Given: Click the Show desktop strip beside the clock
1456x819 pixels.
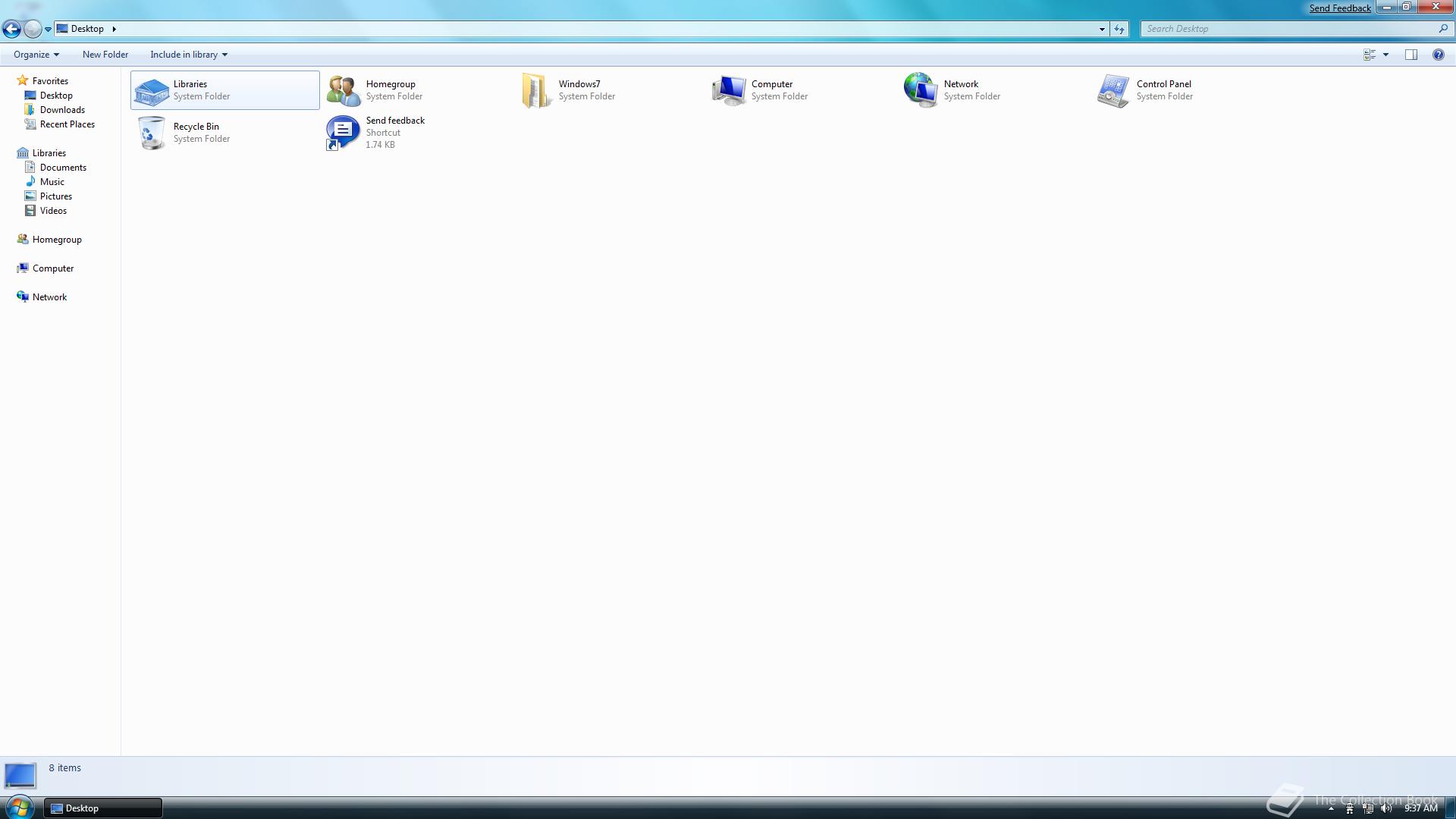Looking at the screenshot, I should click(x=1451, y=808).
